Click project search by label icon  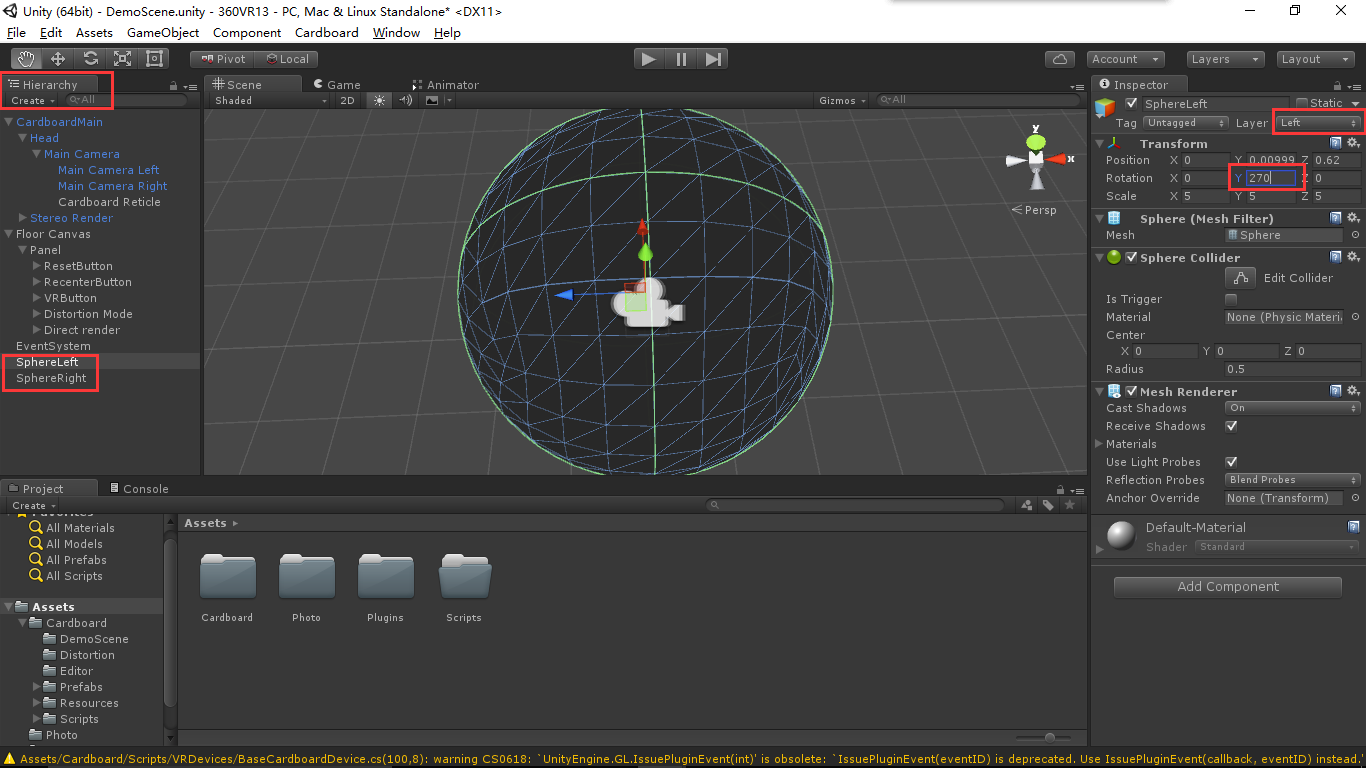1048,505
